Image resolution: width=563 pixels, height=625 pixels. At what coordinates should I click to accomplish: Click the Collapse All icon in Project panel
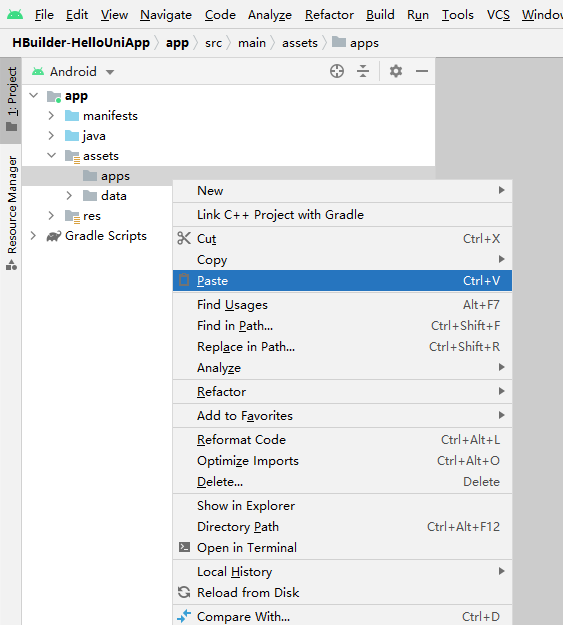[363, 71]
